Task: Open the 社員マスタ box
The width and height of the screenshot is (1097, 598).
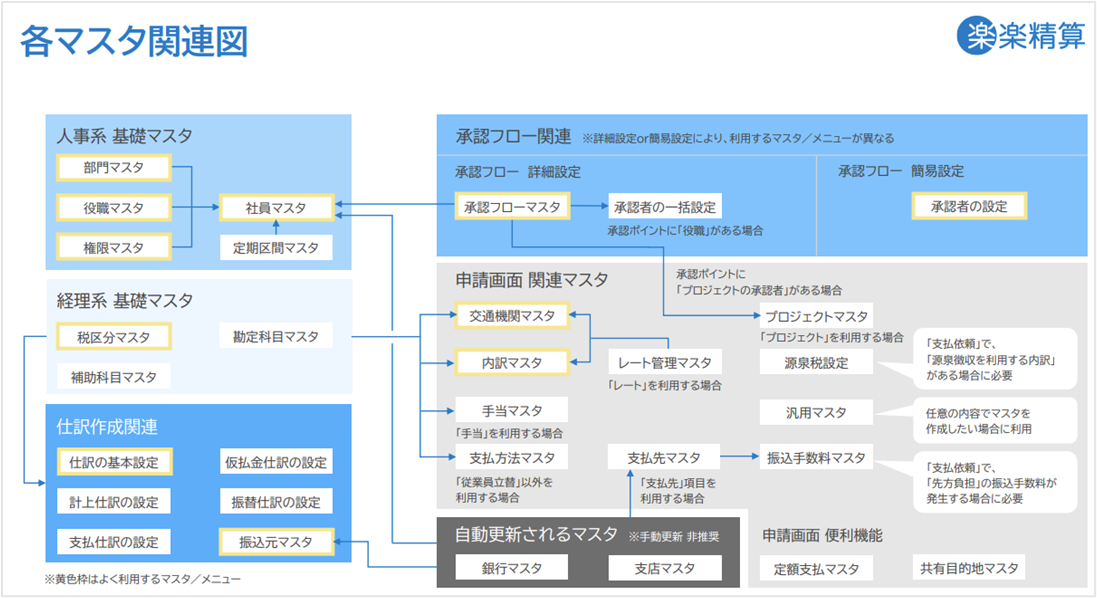Action: pos(276,208)
